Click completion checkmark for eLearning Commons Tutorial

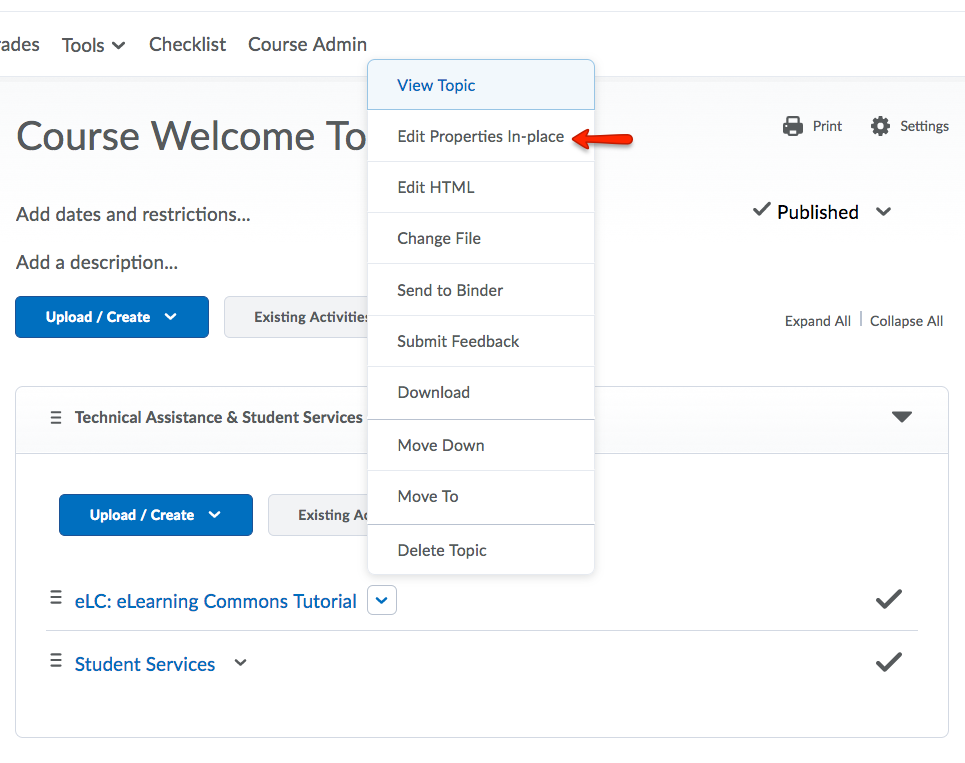pos(888,599)
